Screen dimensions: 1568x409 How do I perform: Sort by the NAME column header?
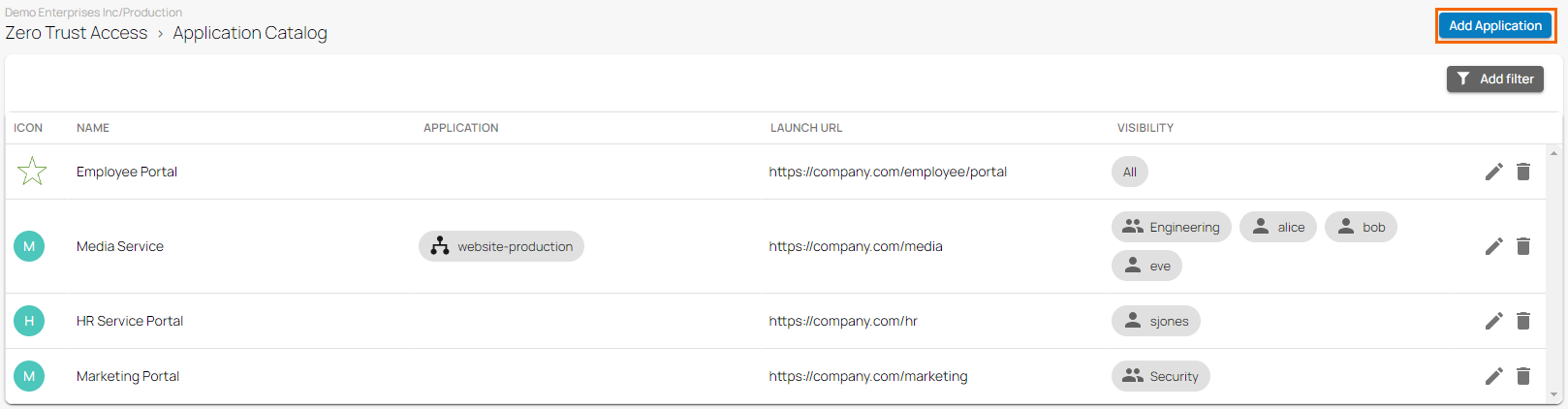point(93,128)
